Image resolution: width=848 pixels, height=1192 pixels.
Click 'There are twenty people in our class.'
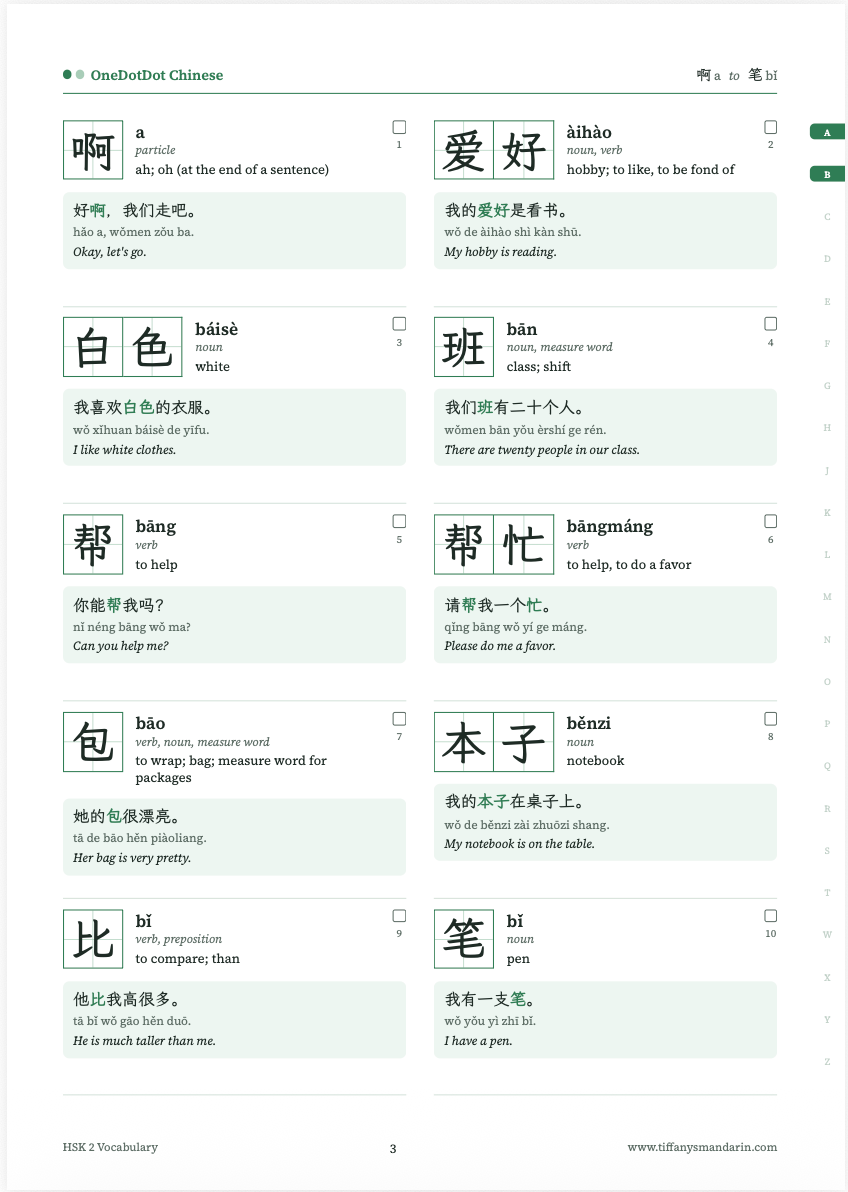(x=542, y=450)
